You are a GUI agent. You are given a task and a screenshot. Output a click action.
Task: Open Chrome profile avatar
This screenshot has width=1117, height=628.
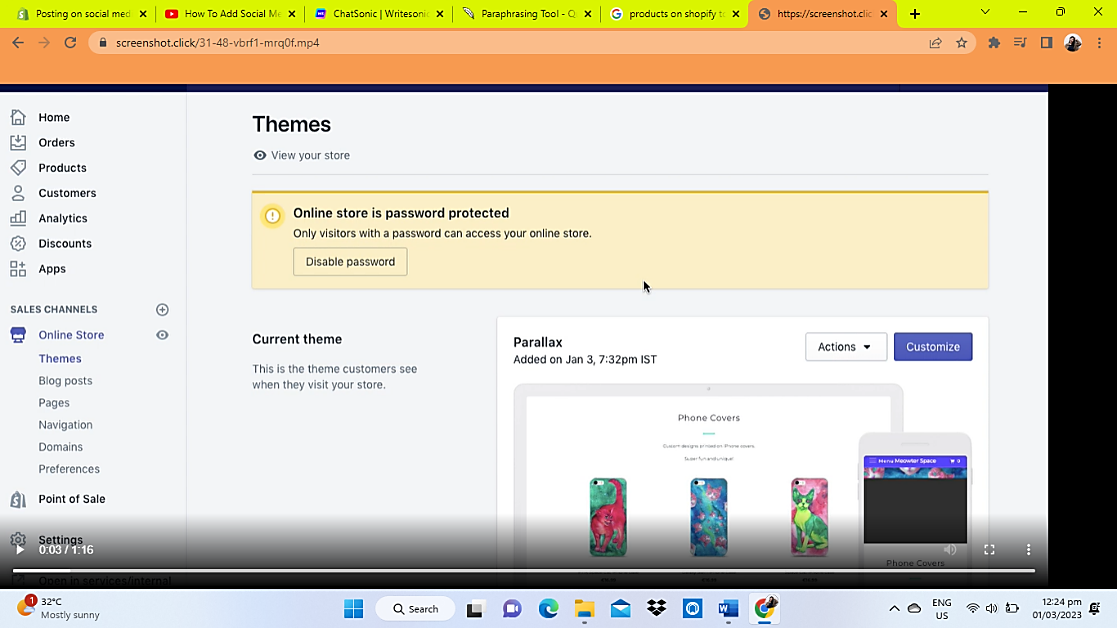[x=1073, y=43]
